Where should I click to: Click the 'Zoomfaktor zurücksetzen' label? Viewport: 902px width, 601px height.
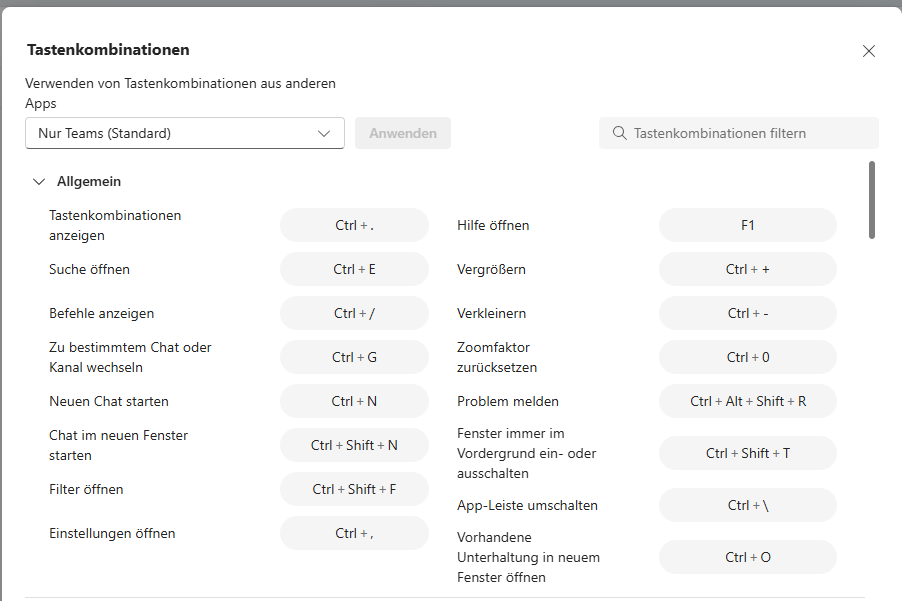[x=497, y=357]
